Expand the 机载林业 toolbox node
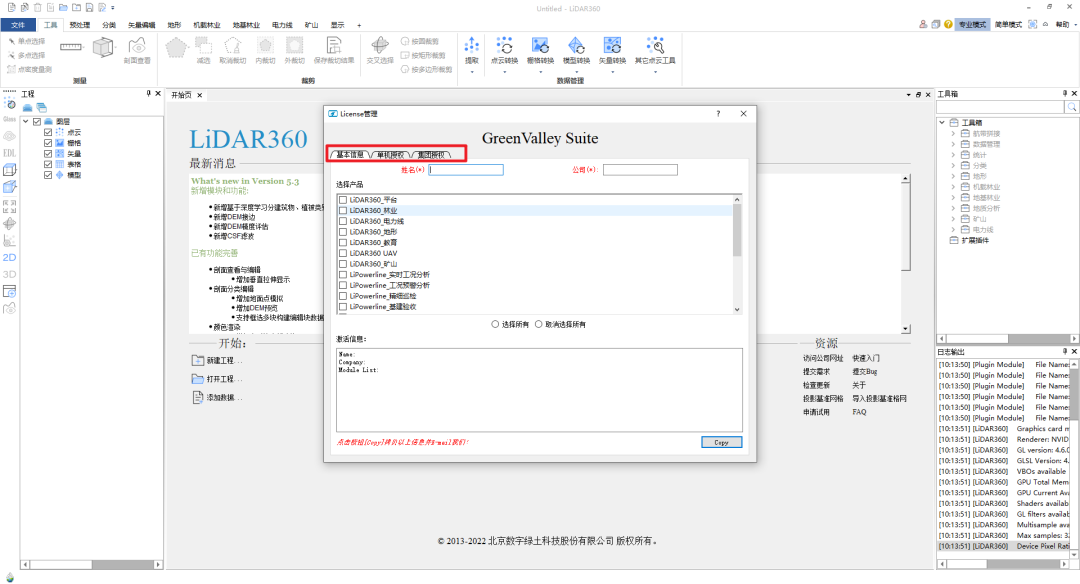1080x584 pixels. (953, 187)
